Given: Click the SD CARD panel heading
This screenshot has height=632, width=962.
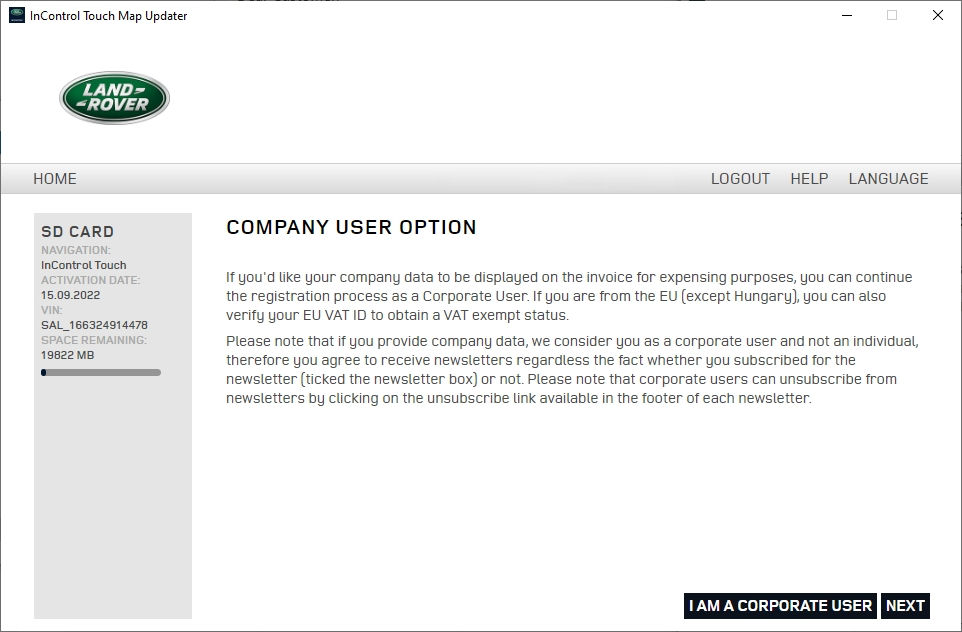Looking at the screenshot, I should [77, 231].
